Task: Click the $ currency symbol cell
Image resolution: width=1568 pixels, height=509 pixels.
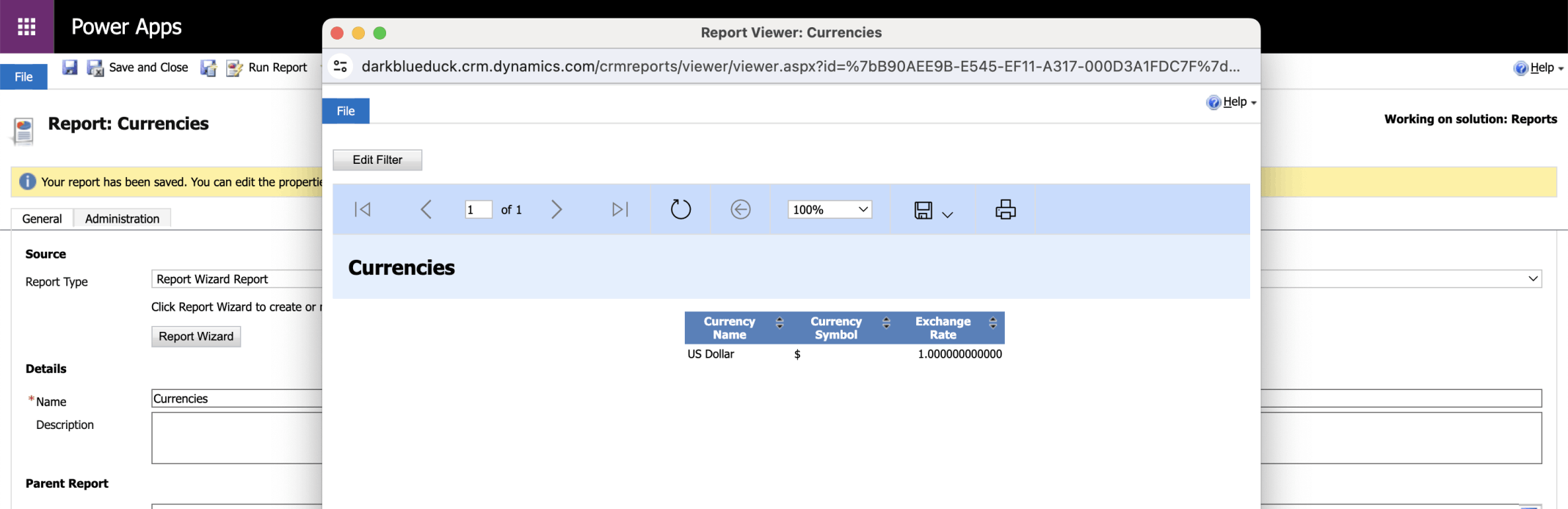Action: coord(797,355)
